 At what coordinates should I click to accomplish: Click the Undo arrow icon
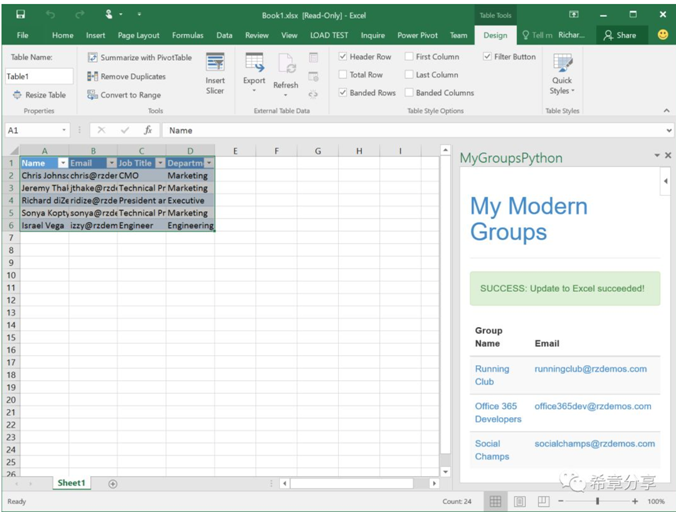[50, 15]
